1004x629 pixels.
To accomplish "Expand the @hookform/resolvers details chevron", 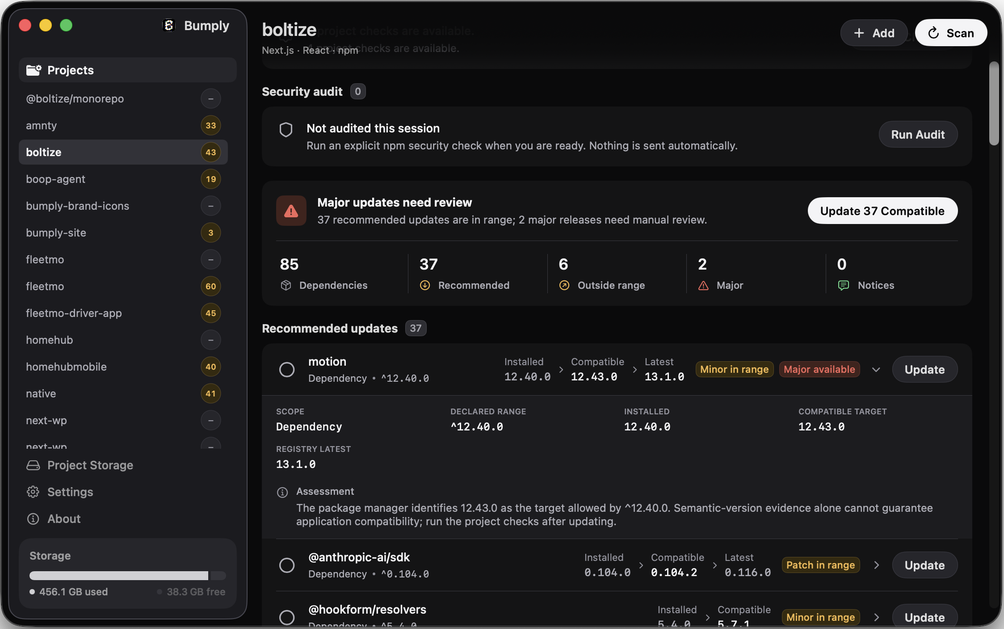I will 876,617.
